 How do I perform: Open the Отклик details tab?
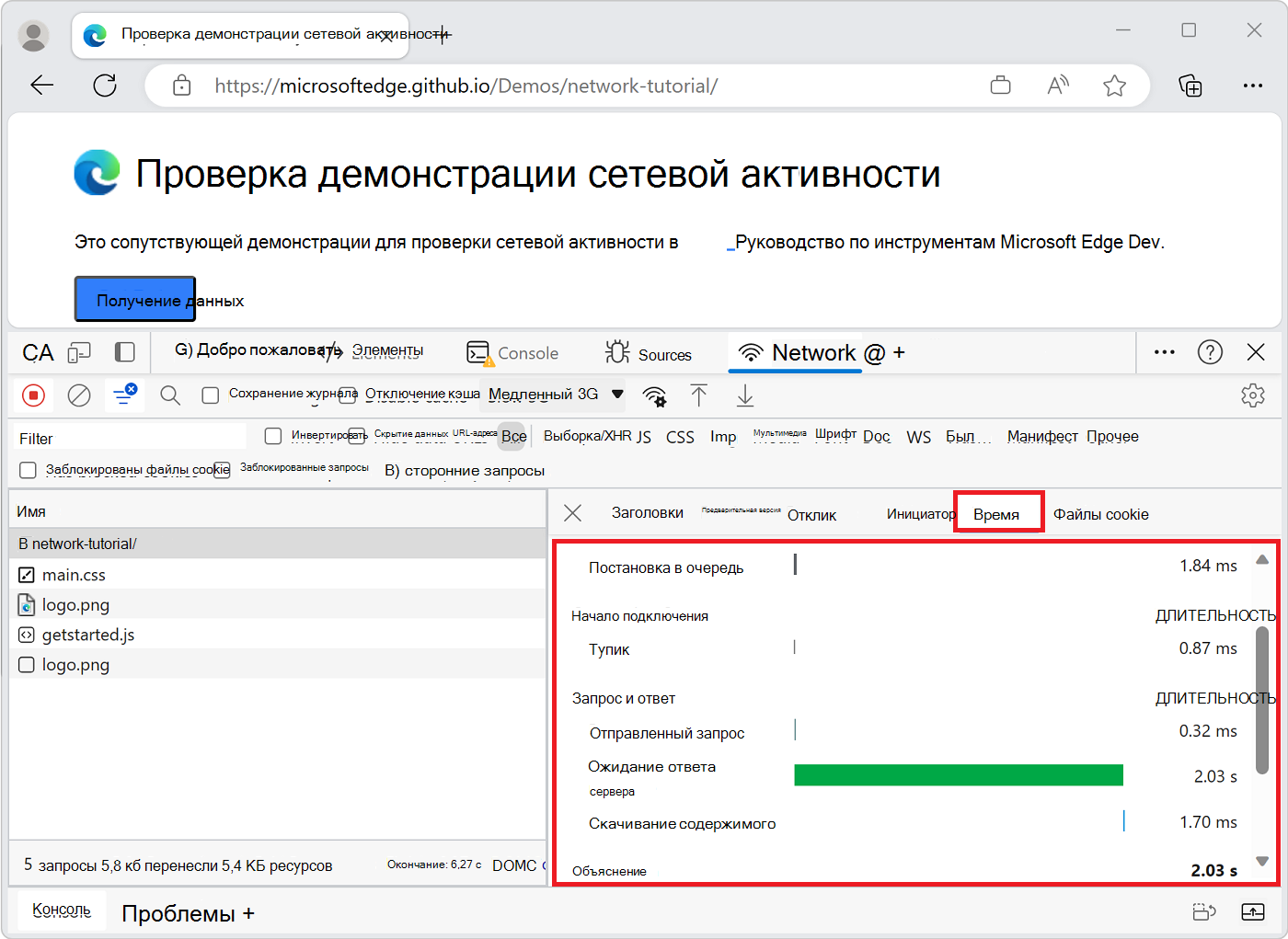point(811,515)
